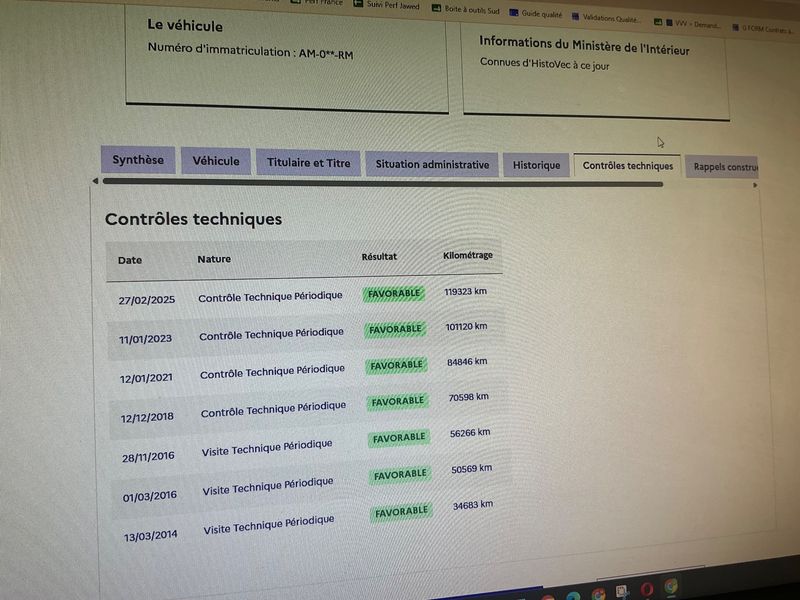This screenshot has width=800, height=600.
Task: Click the Nature column header
Action: 214,259
